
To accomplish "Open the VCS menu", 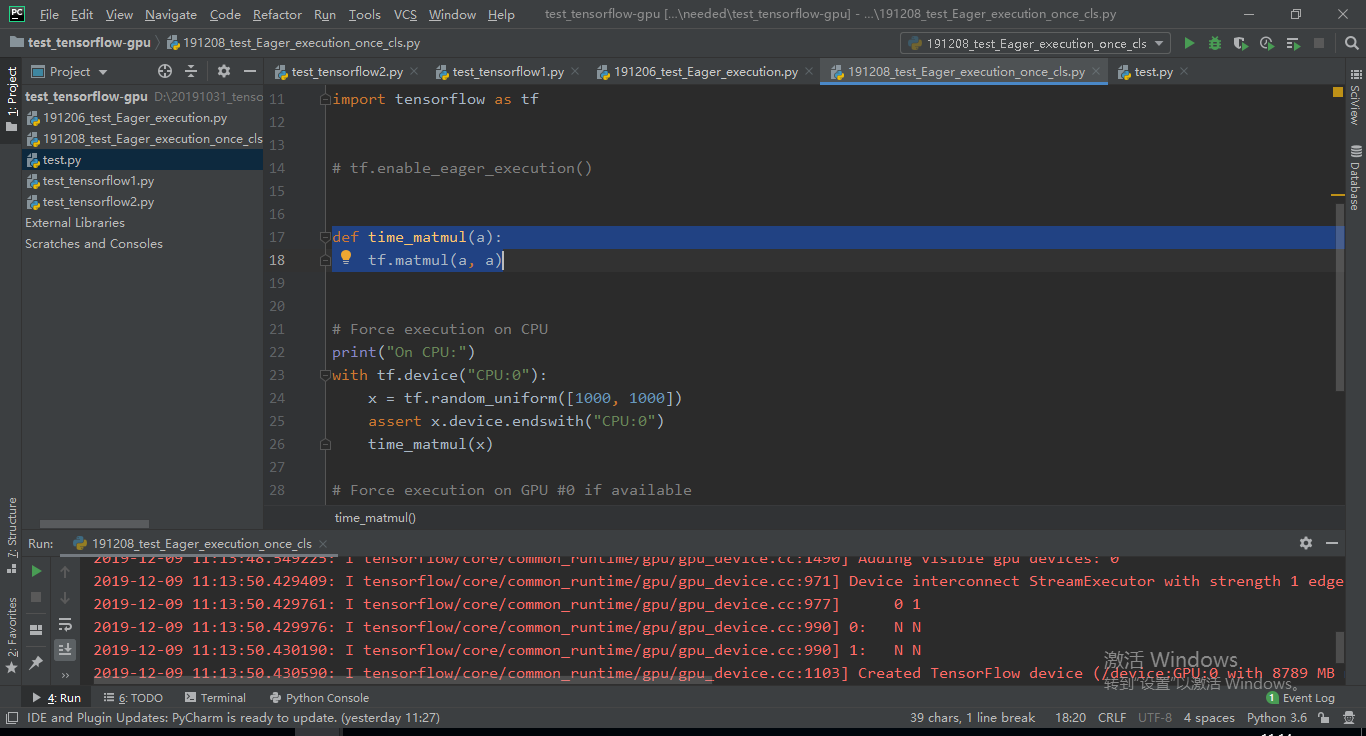I will 405,14.
